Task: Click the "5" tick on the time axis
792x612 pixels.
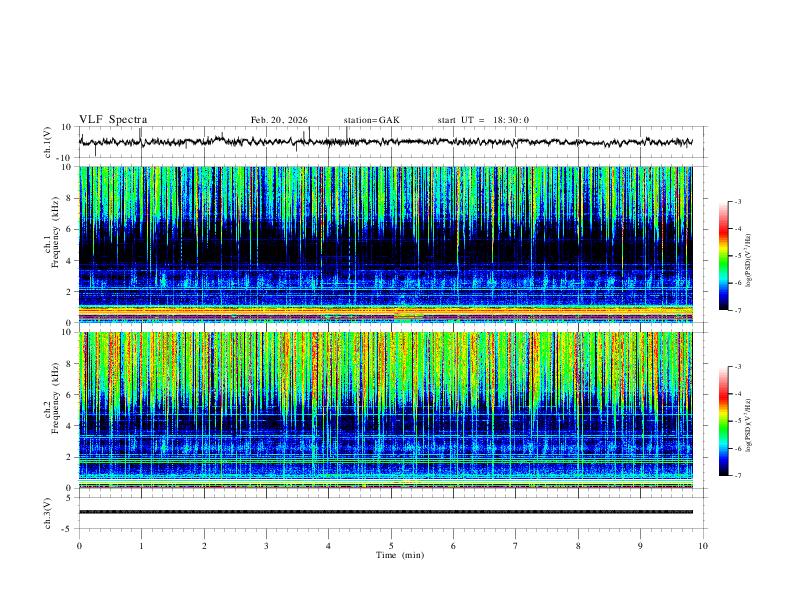Action: 391,546
